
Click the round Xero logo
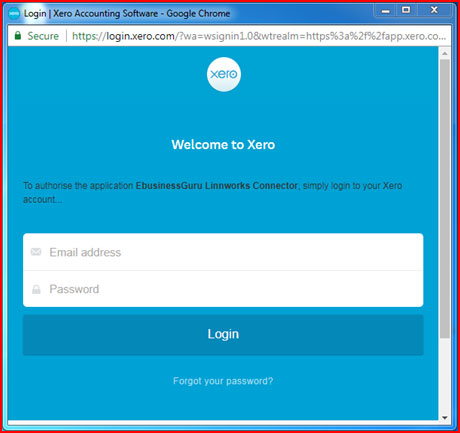(224, 74)
